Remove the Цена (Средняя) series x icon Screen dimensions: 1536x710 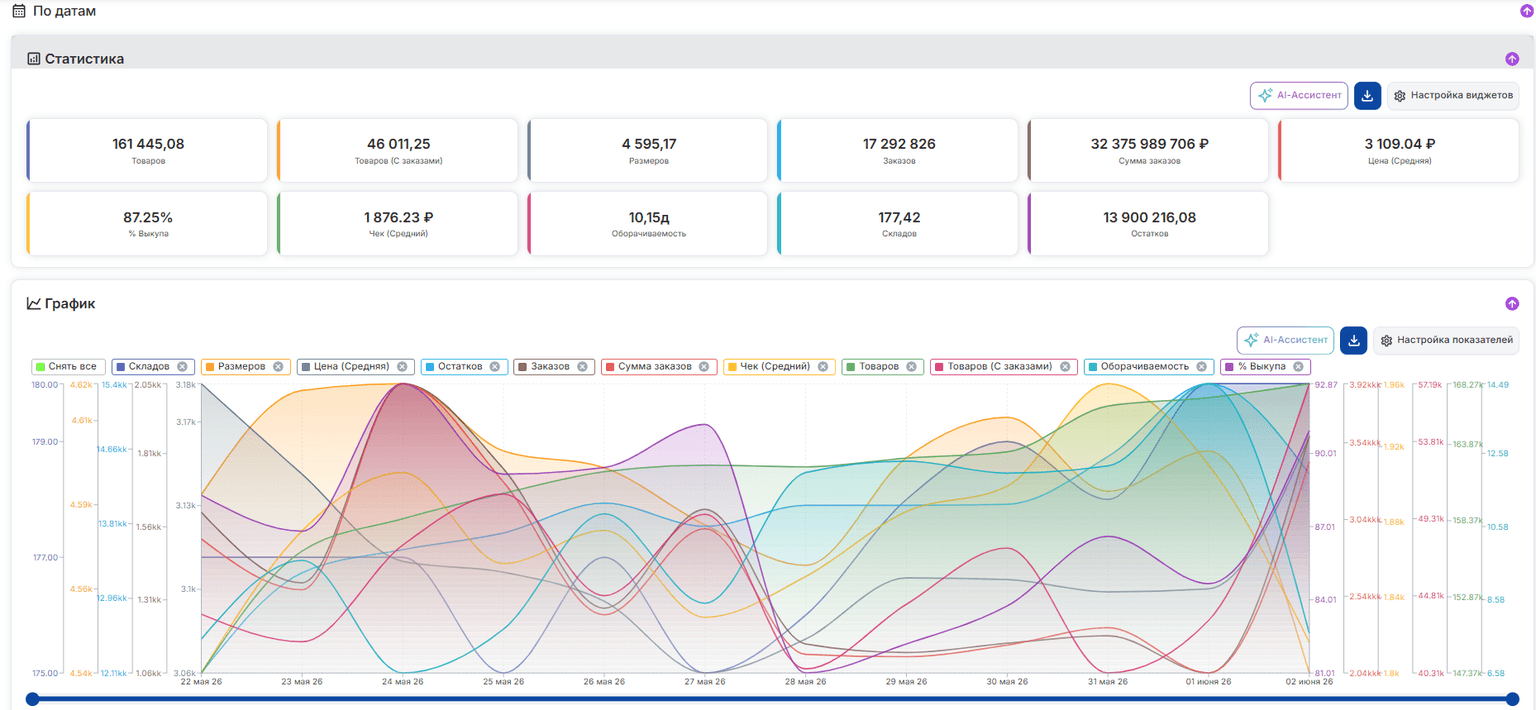coord(402,367)
